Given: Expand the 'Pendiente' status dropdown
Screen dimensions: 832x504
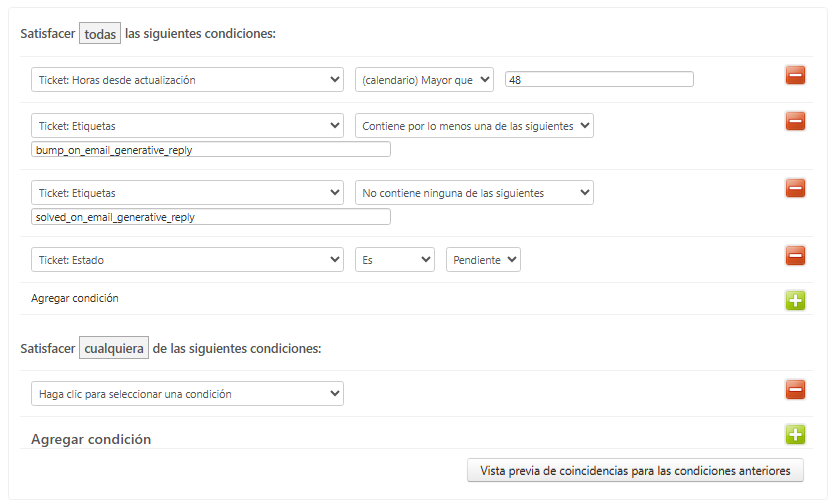Looking at the screenshot, I should pyautogui.click(x=483, y=260).
